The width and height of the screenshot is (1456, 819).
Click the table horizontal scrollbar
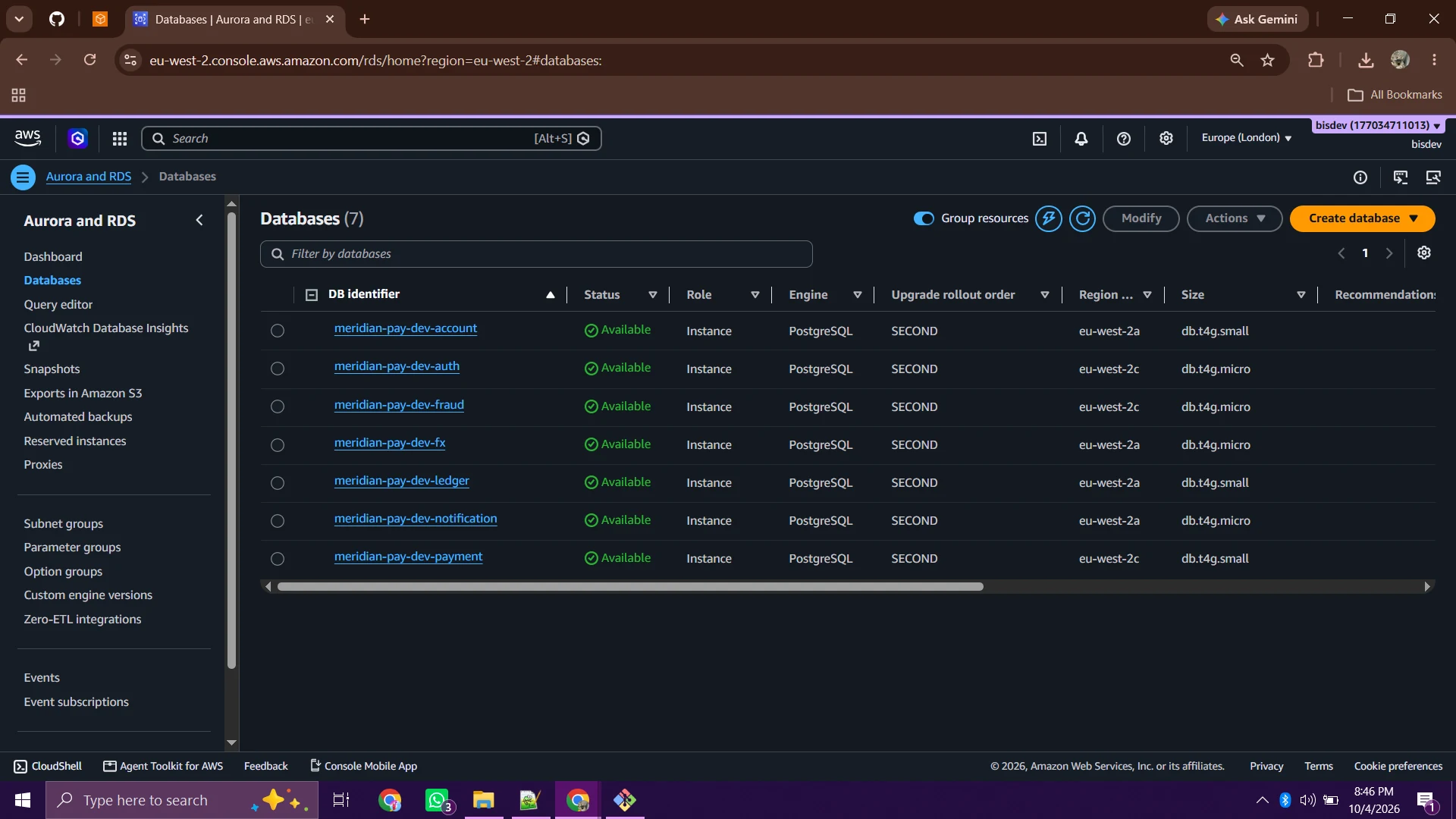(x=630, y=587)
